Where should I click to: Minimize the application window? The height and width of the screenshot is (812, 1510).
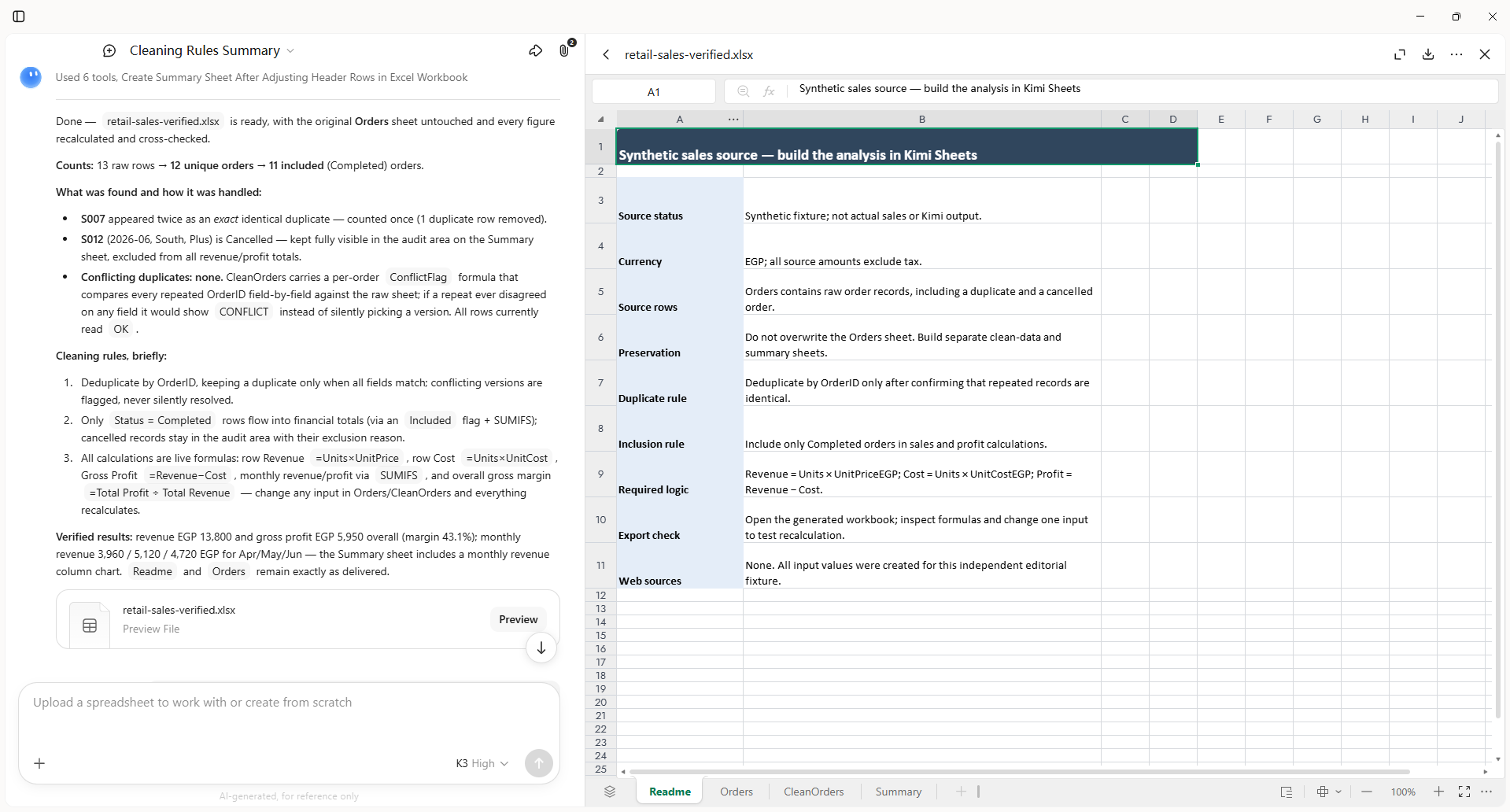pos(1420,17)
